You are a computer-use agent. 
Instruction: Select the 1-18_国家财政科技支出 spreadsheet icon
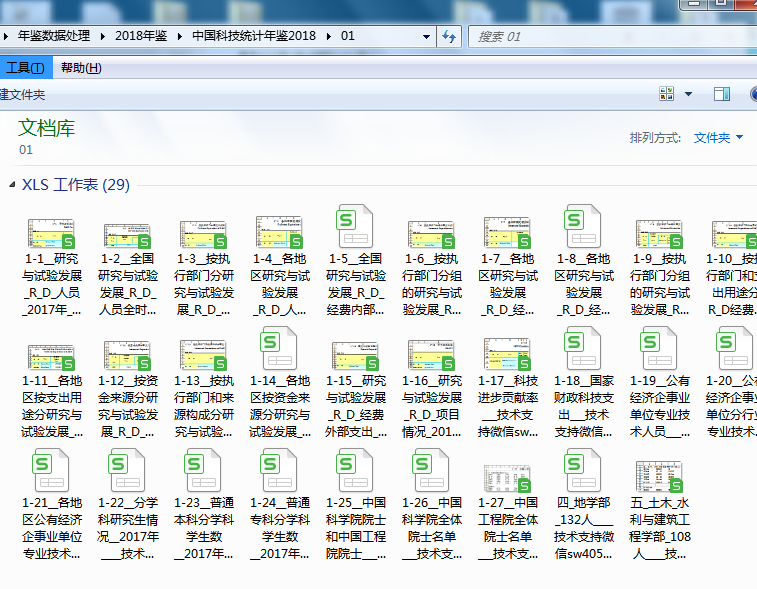point(583,348)
